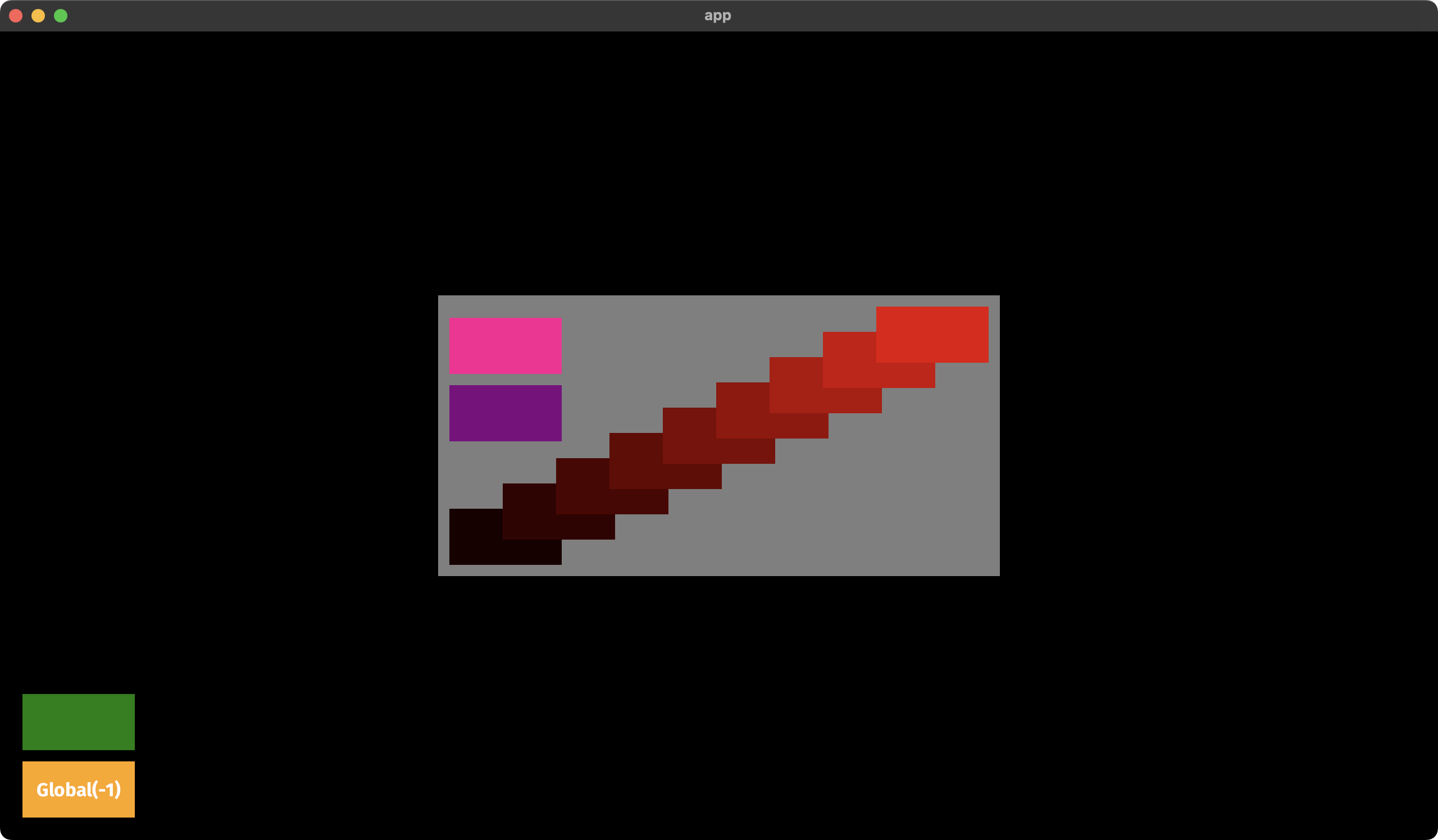Select the brightest red rectangle at staircase top
Viewport: 1438px width, 840px height.
coord(932,334)
